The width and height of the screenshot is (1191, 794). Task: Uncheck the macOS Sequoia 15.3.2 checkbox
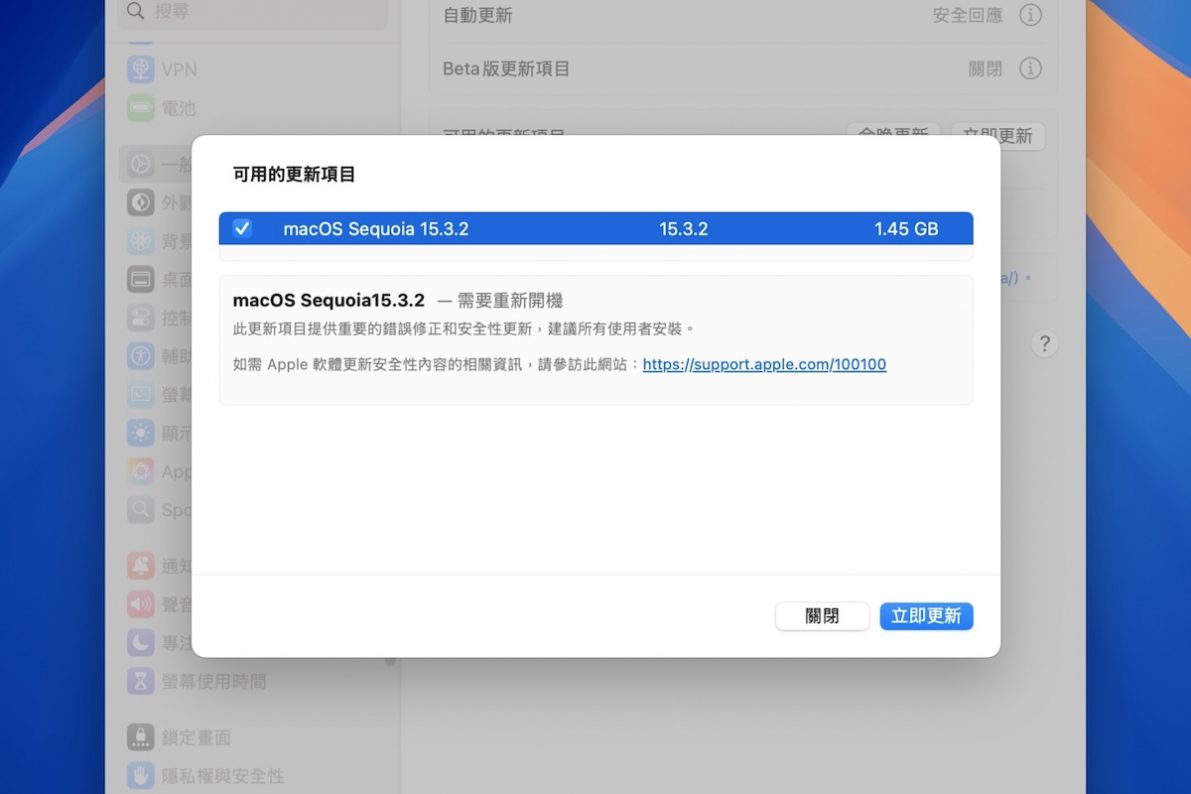(242, 229)
